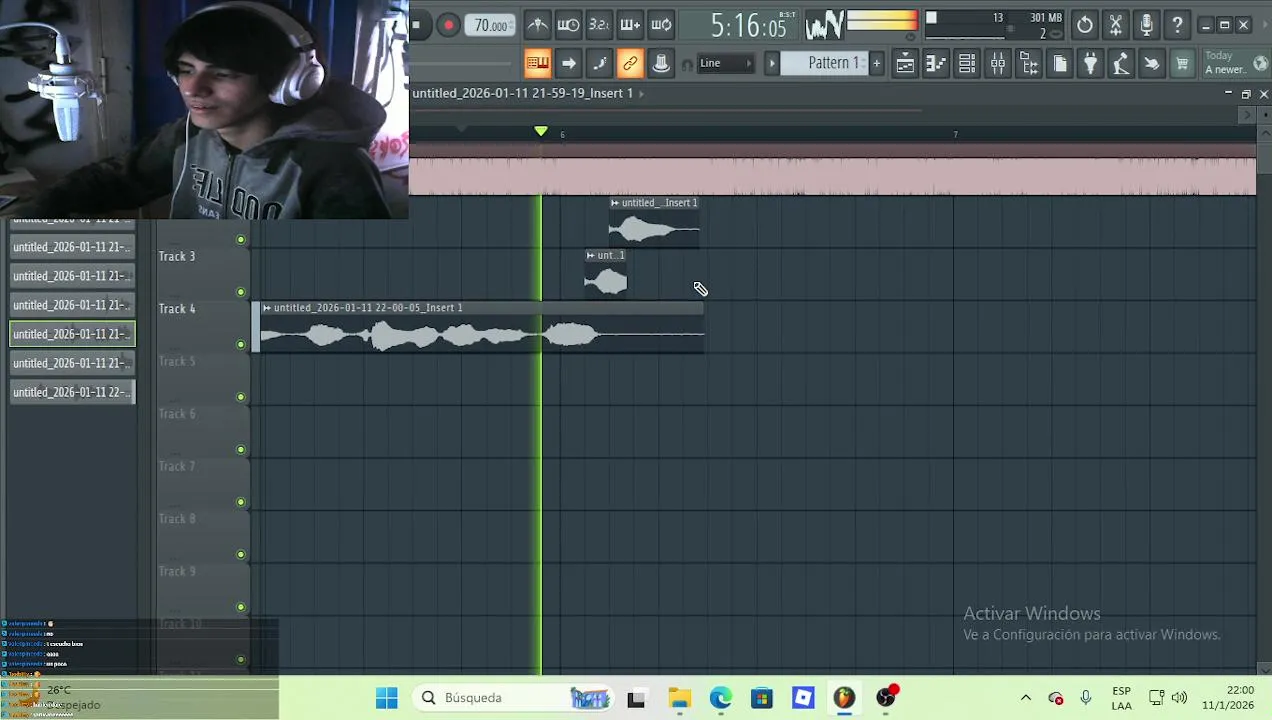Click the two-pages icon in toolbar
Viewport: 1272px width, 720px height.
(x=1060, y=64)
